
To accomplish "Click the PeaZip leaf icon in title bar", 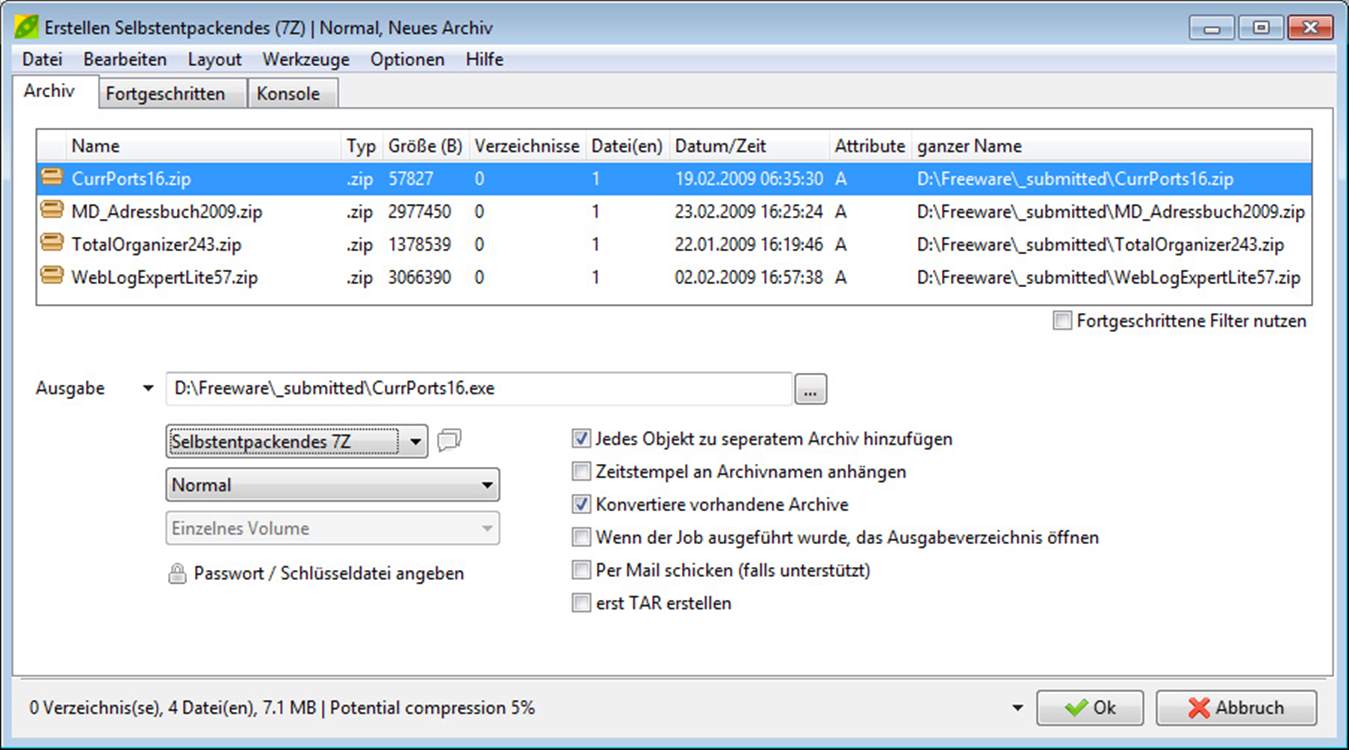I will point(27,27).
